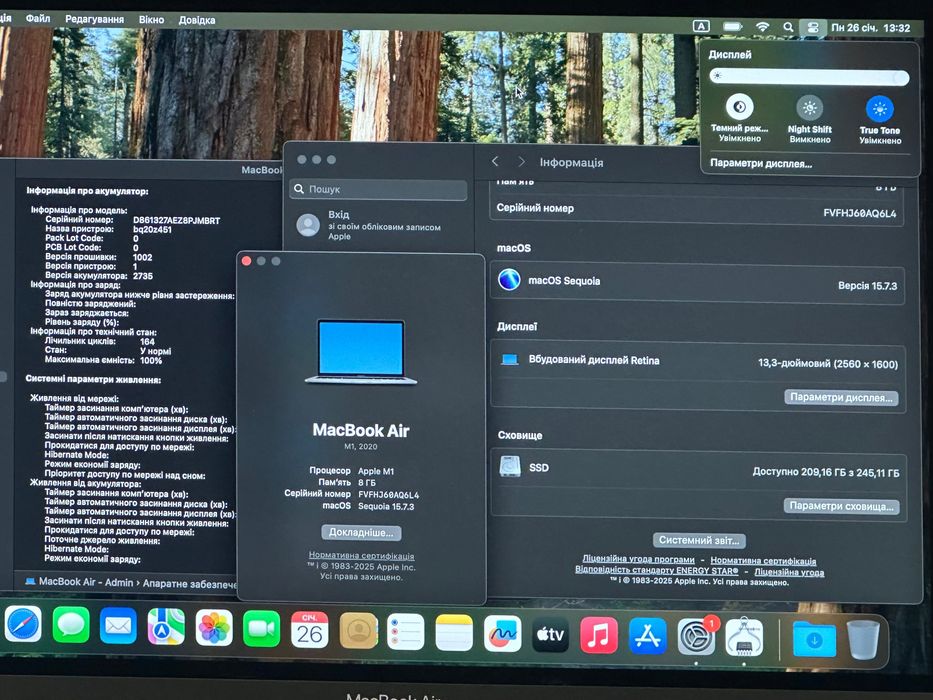Open Messages app in the Dock
The image size is (933, 700).
tap(71, 626)
